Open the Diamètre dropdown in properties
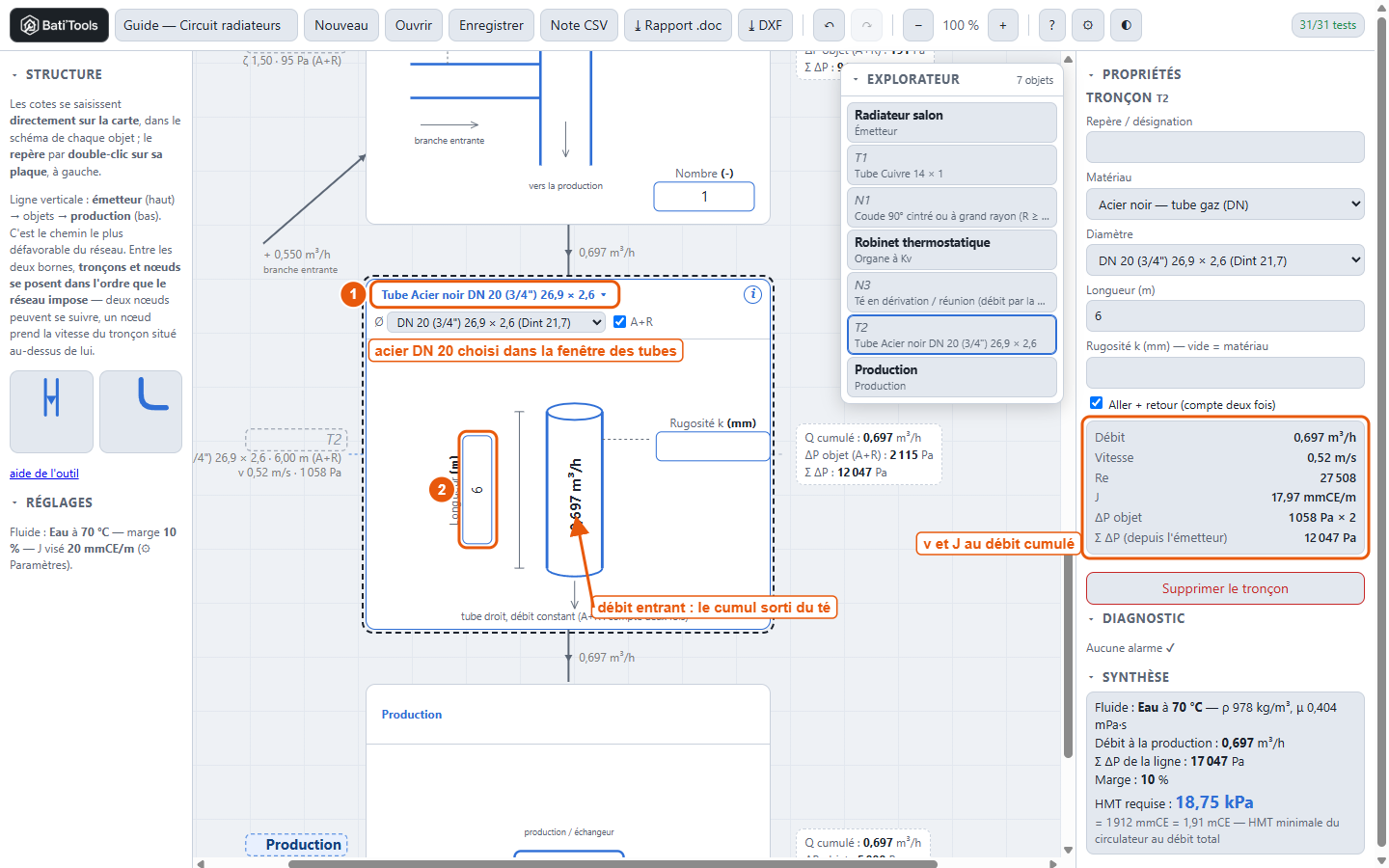Screen dimensions: 1389x868 [1225, 260]
